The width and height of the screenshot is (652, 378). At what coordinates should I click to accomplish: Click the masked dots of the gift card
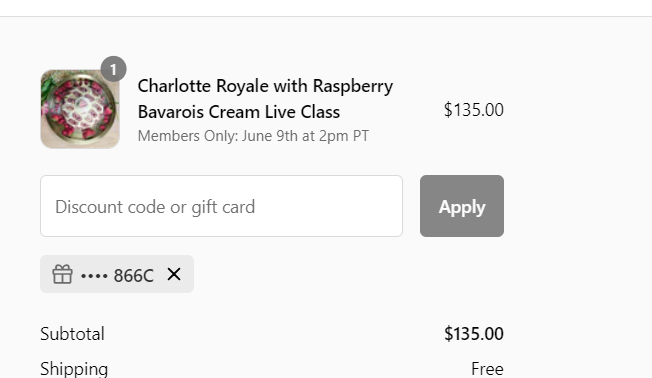click(x=94, y=276)
